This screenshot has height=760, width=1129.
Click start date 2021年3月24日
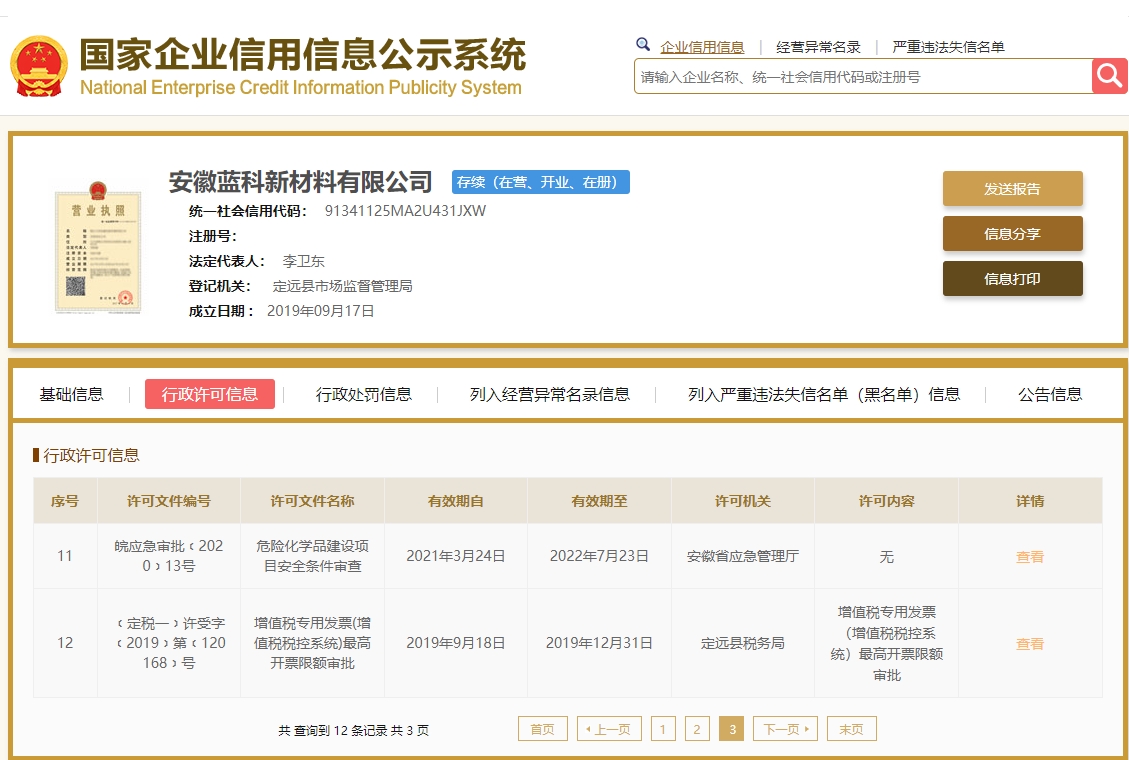point(456,556)
